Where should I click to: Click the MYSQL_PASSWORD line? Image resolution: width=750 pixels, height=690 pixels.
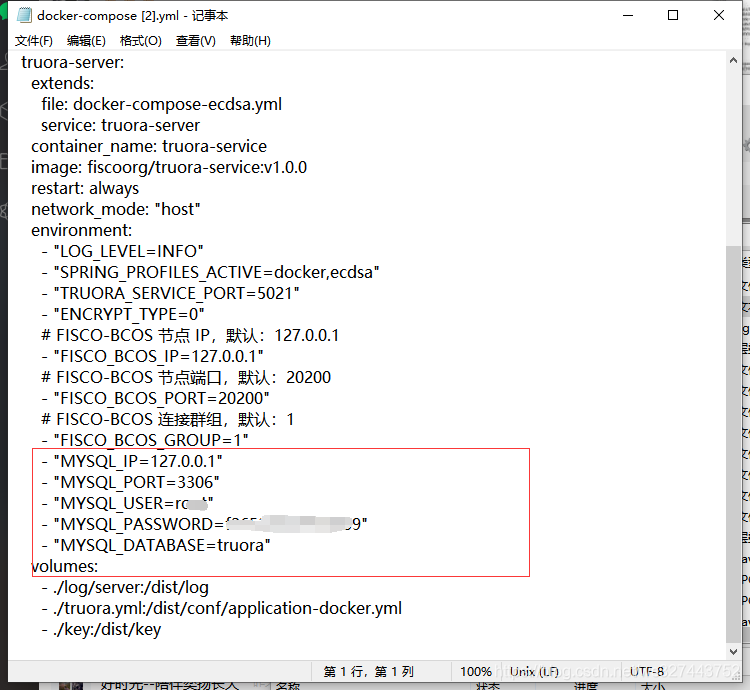(x=205, y=525)
